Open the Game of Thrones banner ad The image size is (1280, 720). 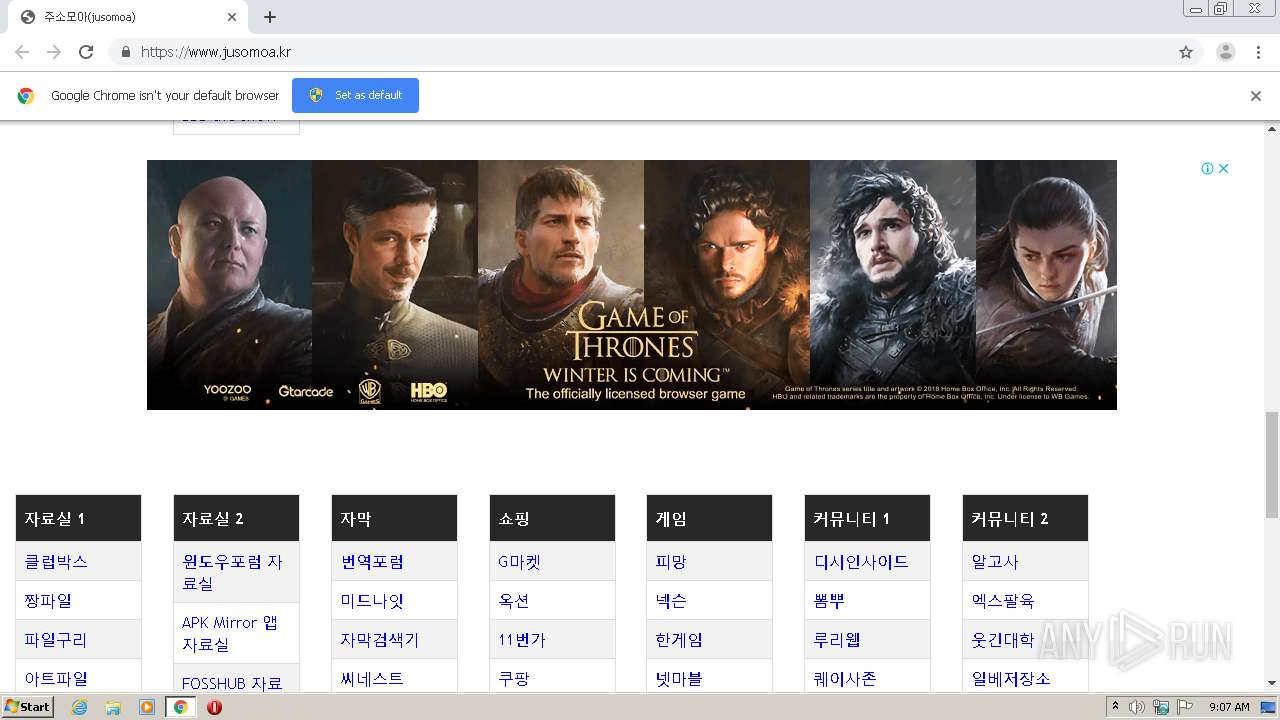pyautogui.click(x=632, y=285)
